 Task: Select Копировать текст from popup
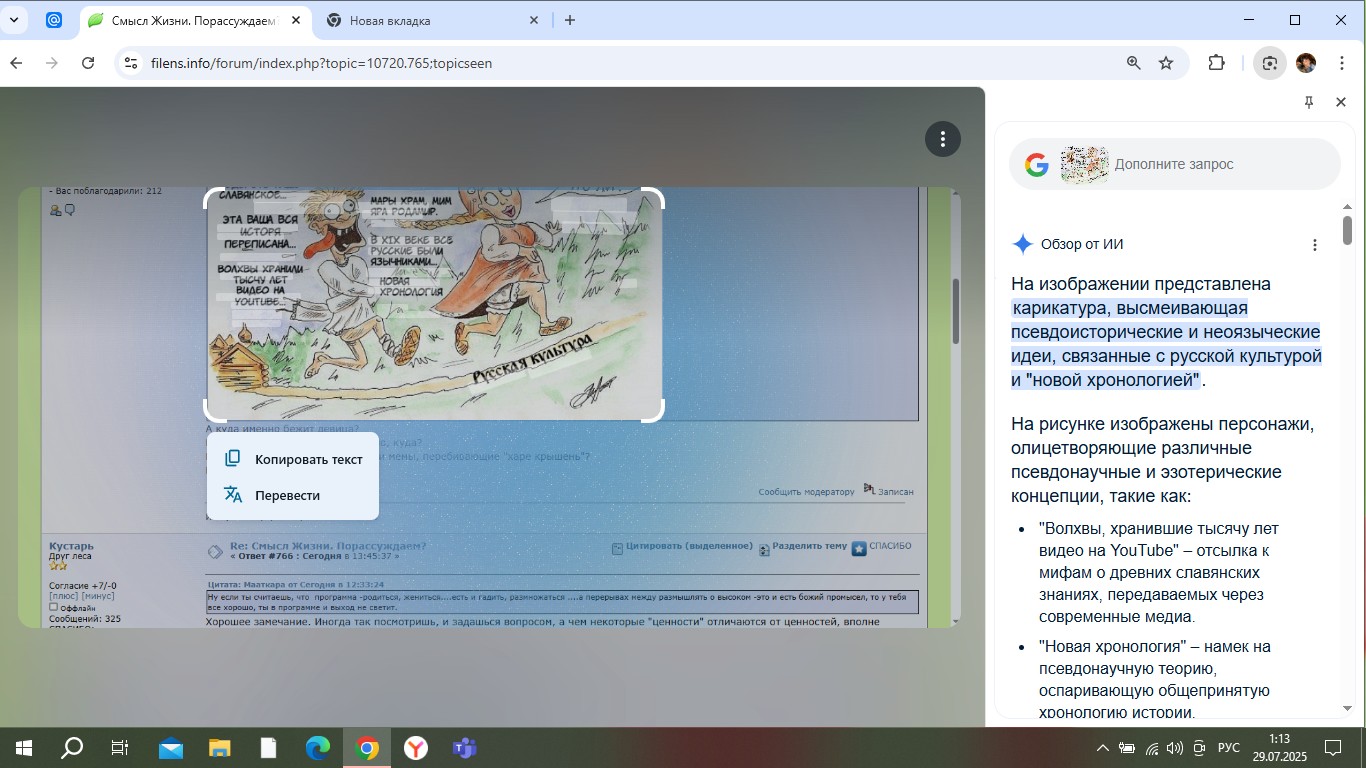[293, 459]
